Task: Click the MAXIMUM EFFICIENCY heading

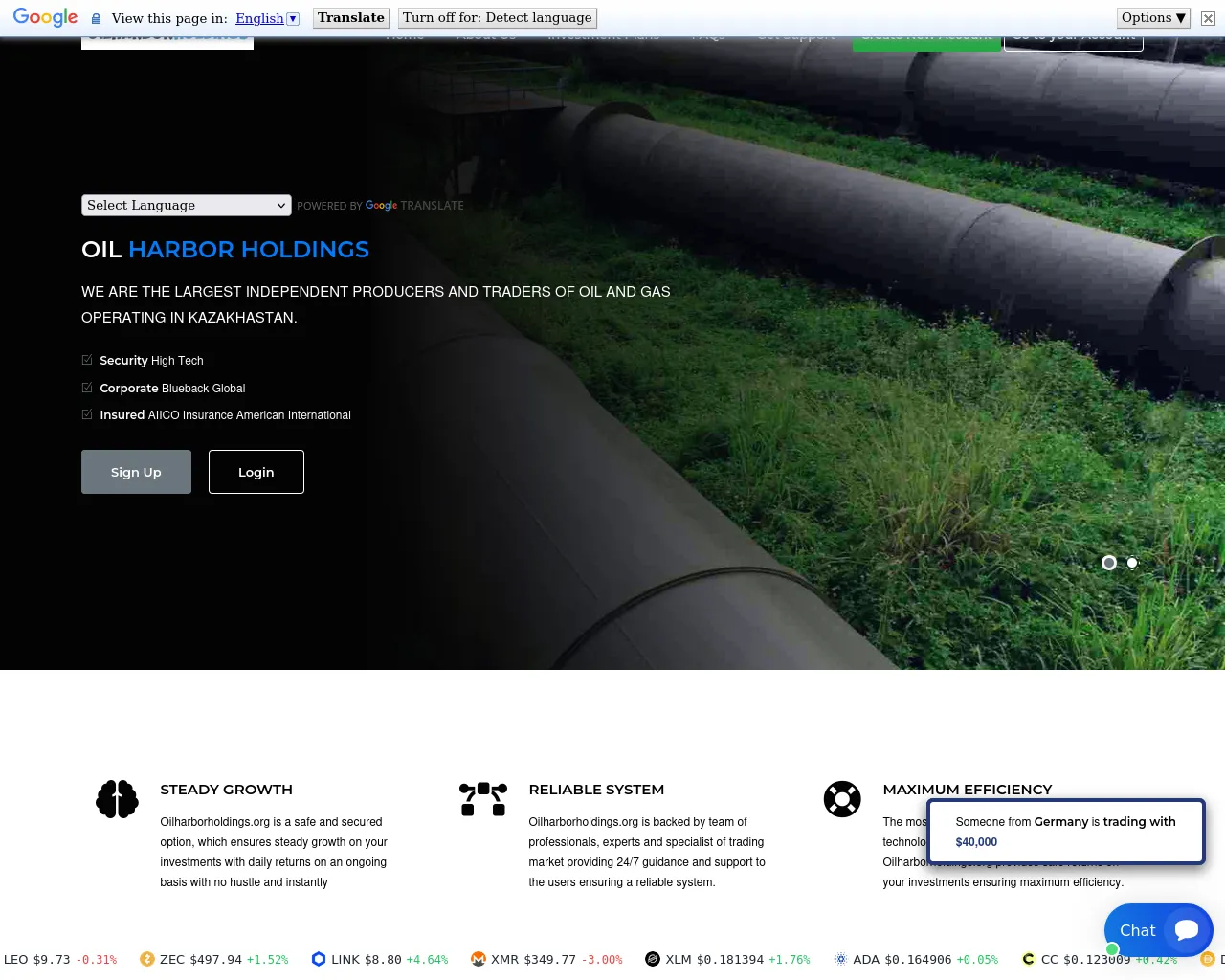Action: click(968, 790)
